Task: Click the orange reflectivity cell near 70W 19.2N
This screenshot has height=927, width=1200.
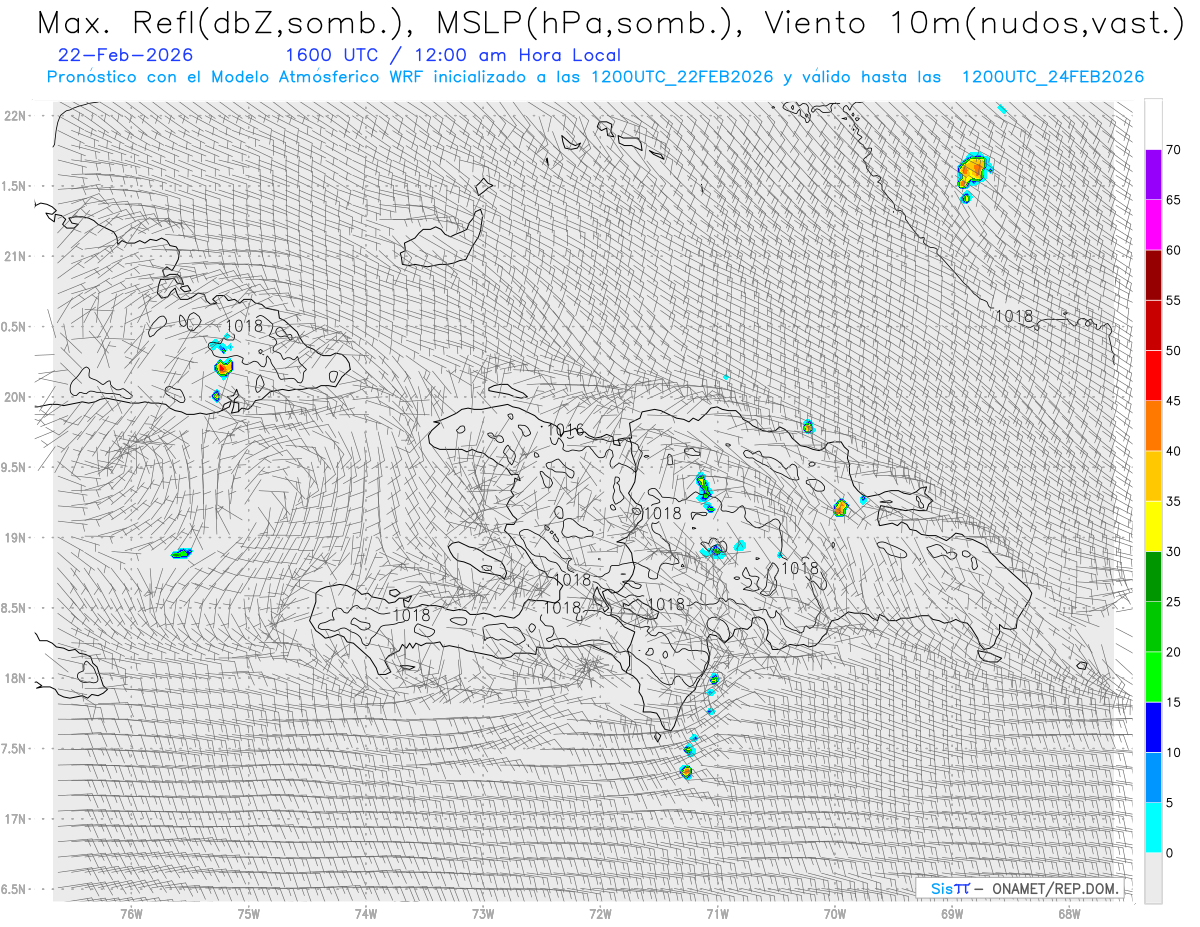Action: pyautogui.click(x=840, y=508)
